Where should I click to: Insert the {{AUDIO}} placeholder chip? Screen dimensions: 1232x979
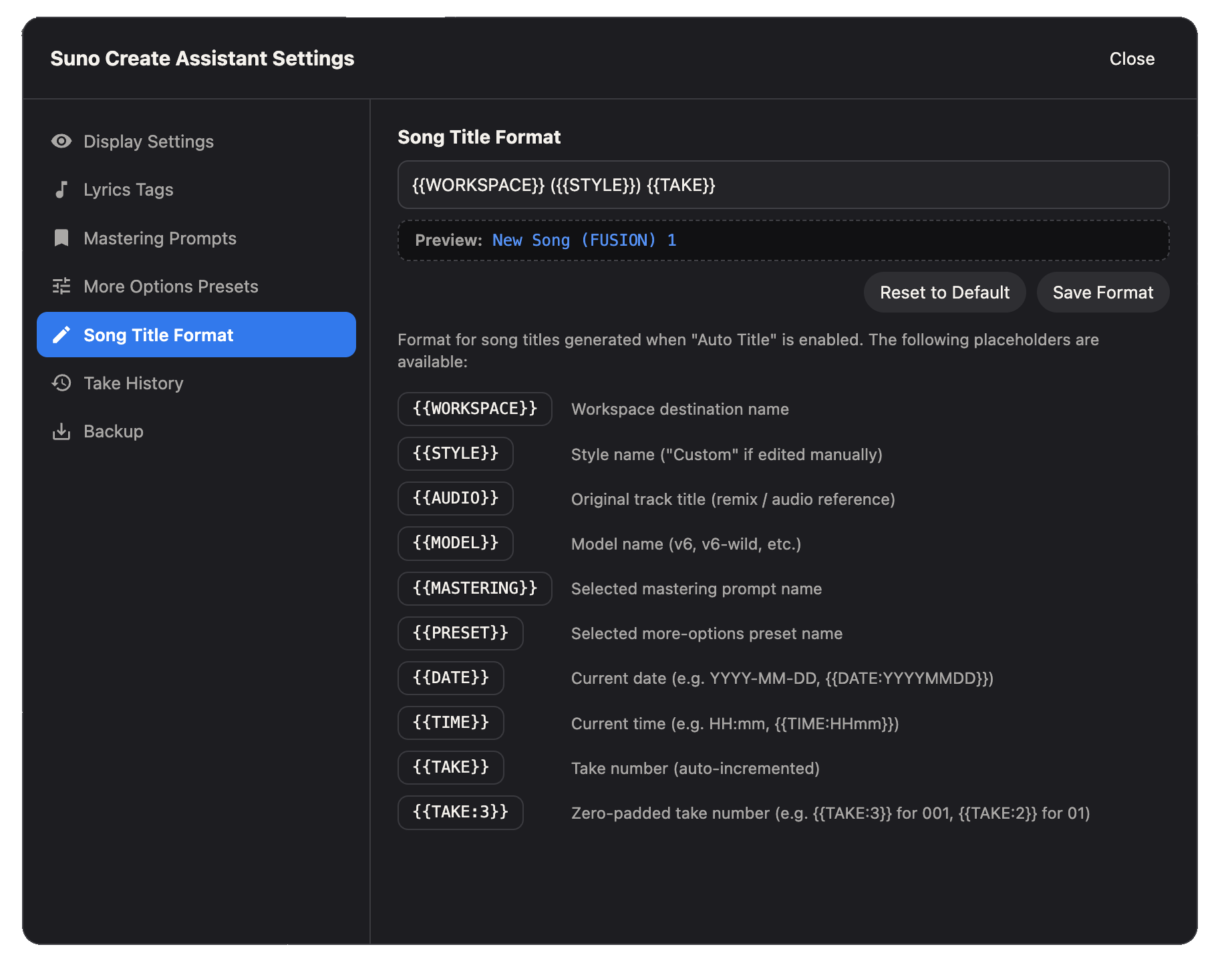[456, 498]
